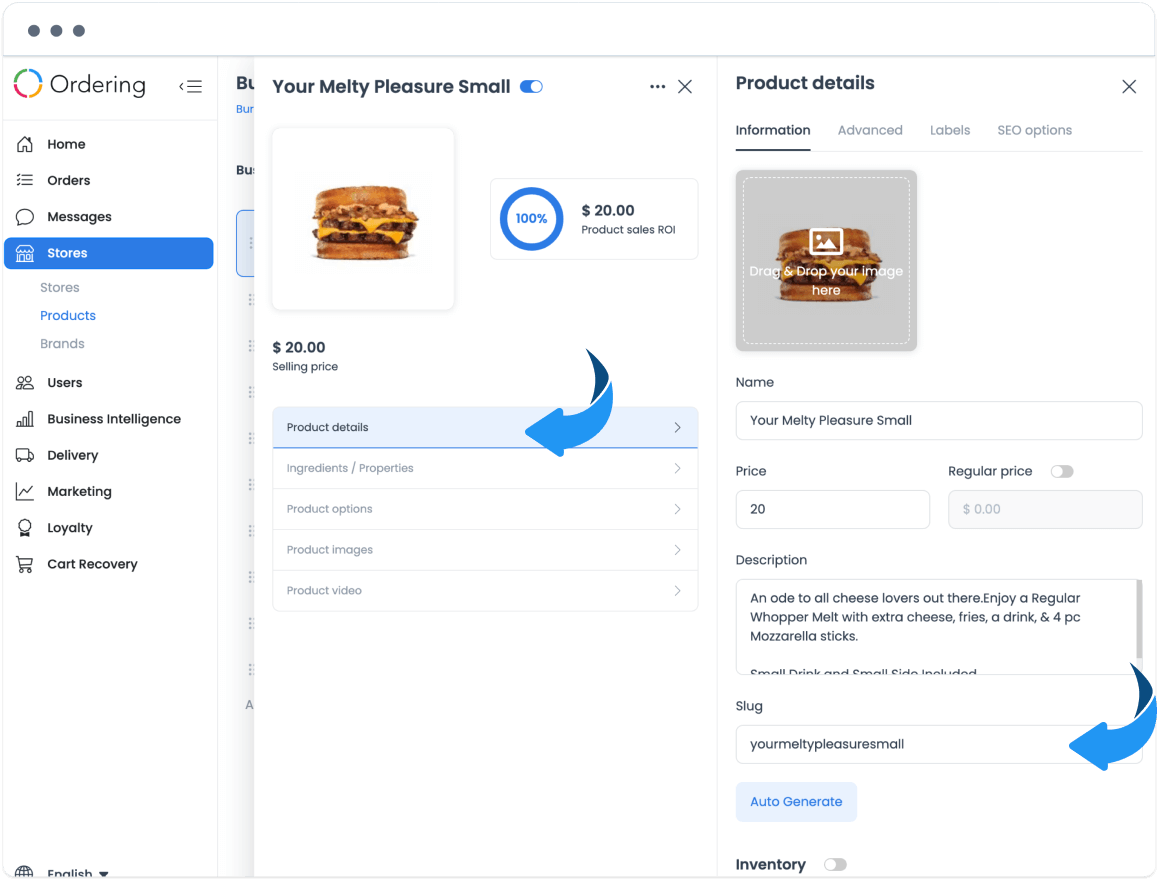The image size is (1159, 882).
Task: Go to the Products submenu link
Action: [68, 316]
